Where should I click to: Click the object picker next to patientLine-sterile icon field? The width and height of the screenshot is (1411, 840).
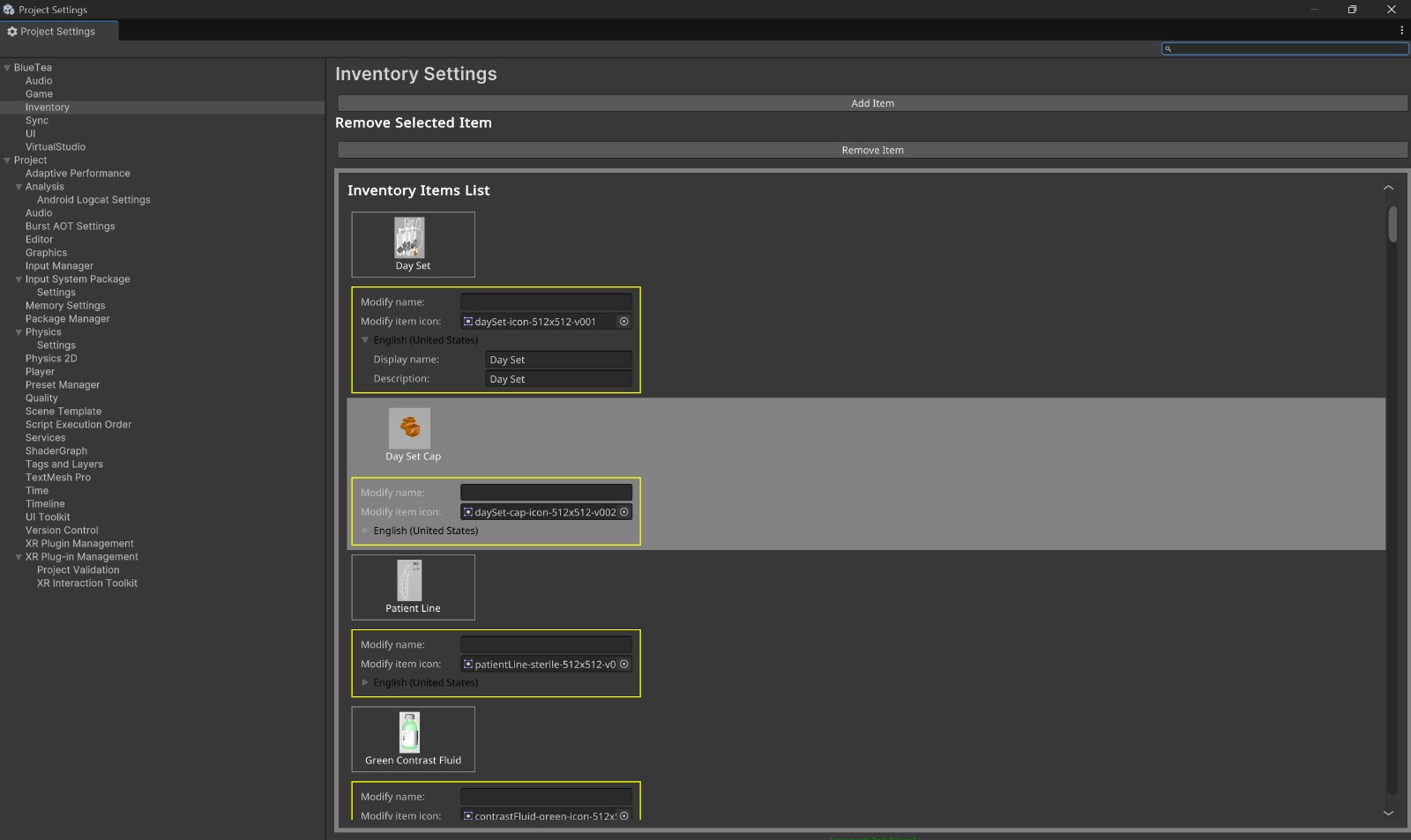(x=624, y=664)
